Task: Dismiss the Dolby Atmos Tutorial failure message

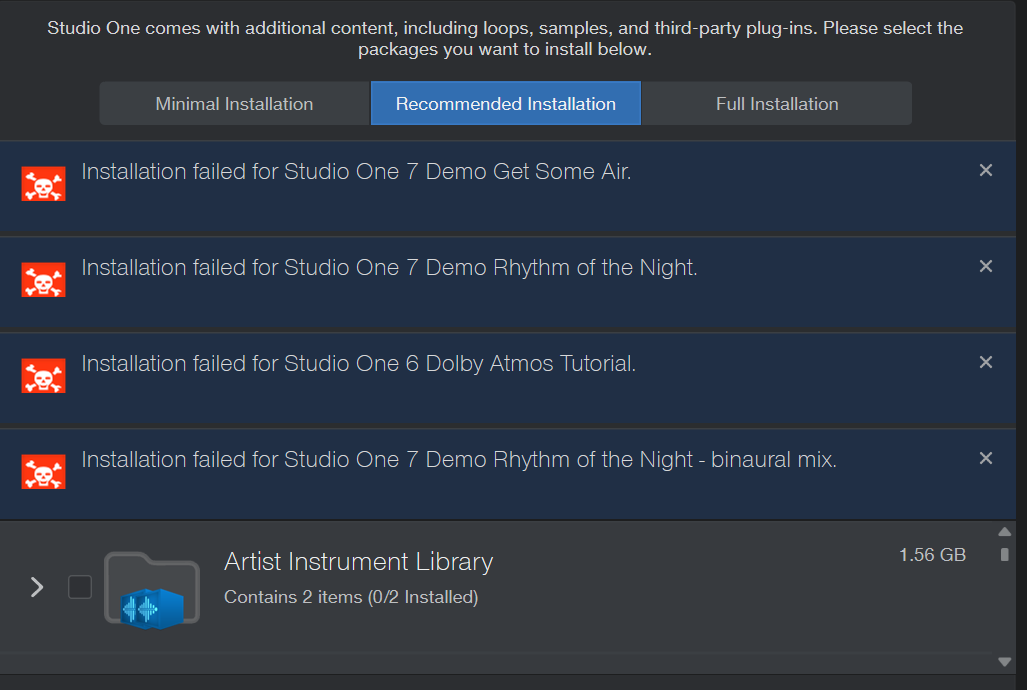Action: [986, 362]
